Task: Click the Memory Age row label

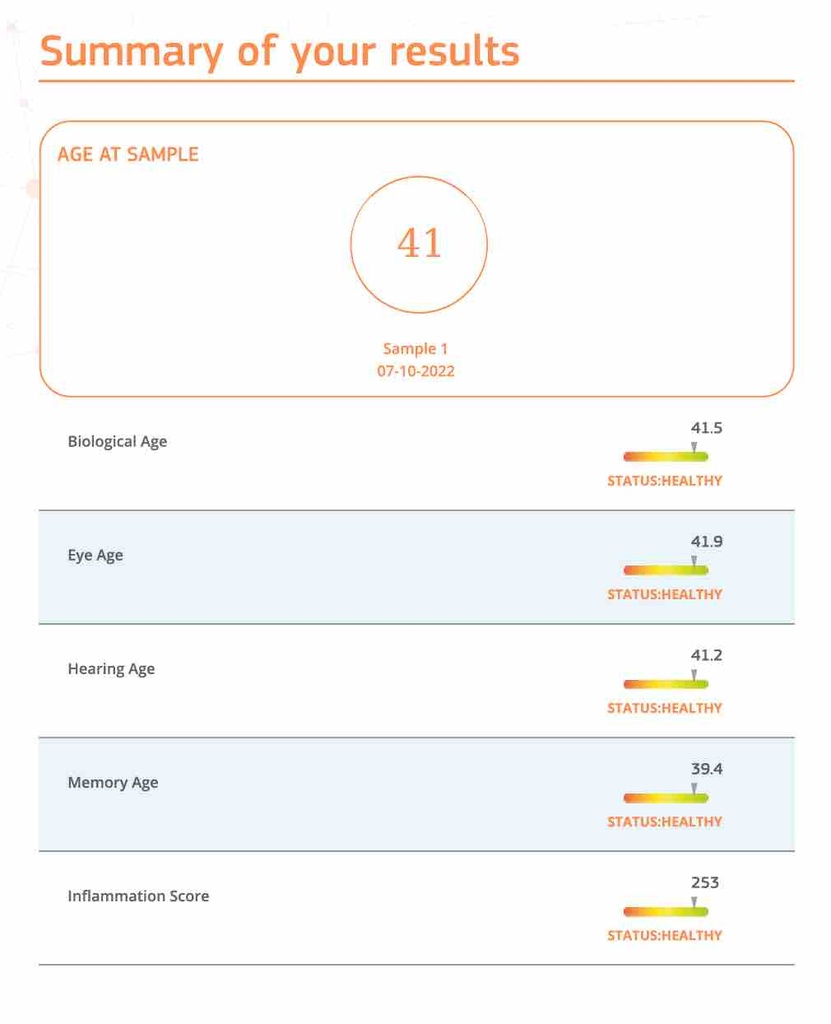Action: click(x=113, y=783)
